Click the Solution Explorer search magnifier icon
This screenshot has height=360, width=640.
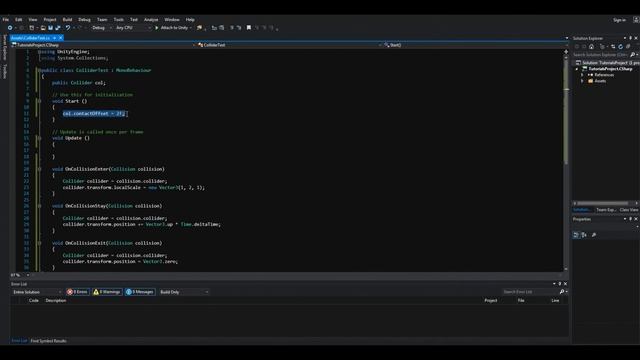click(x=632, y=54)
